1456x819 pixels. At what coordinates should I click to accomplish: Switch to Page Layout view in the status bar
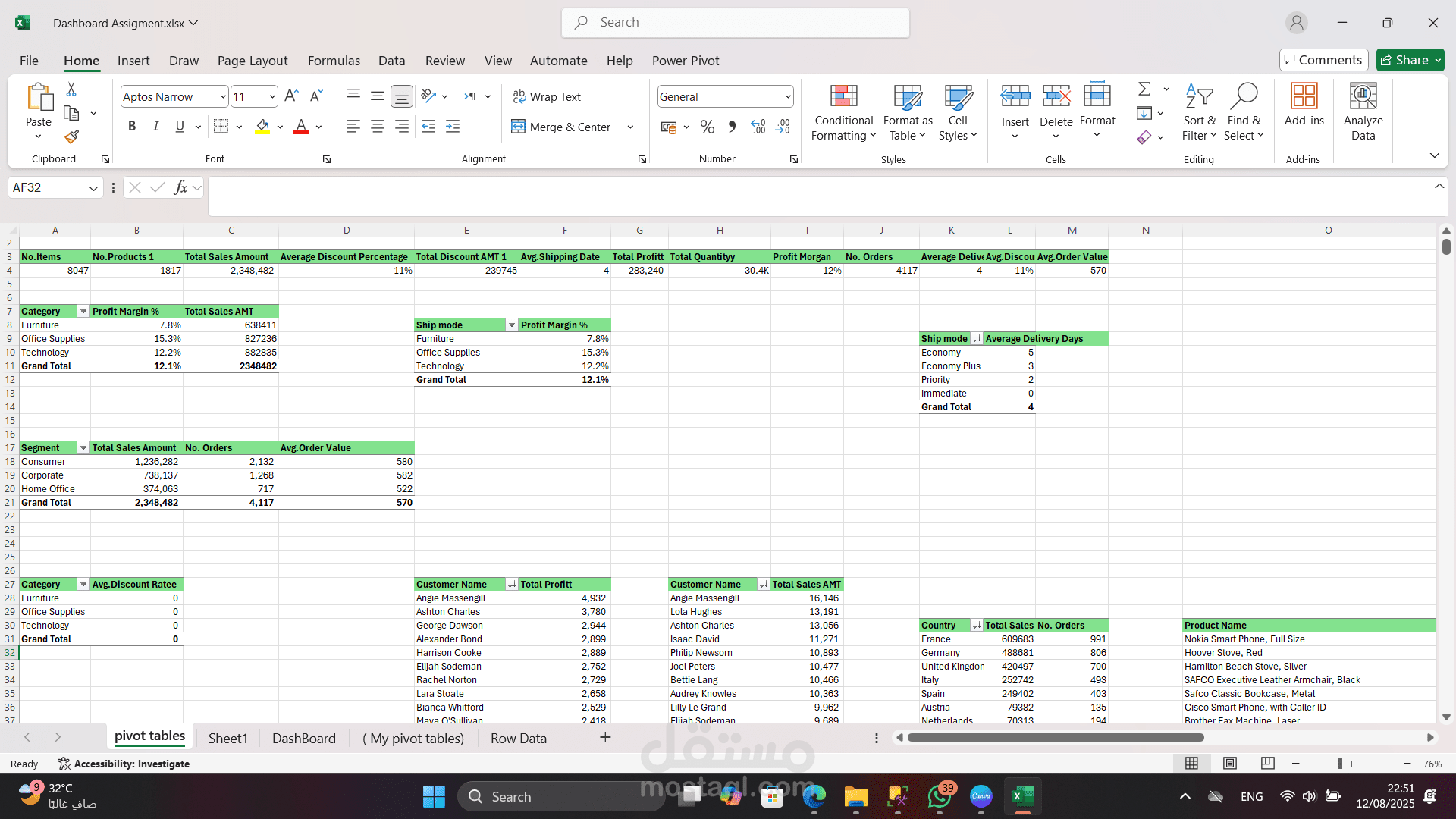pos(1230,764)
